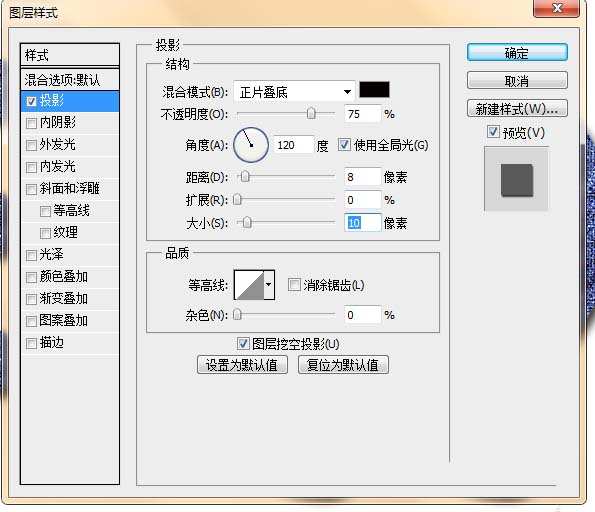This screenshot has width=595, height=512.
Task: Toggle 消除锯齿(L) checkbox
Action: 294,285
